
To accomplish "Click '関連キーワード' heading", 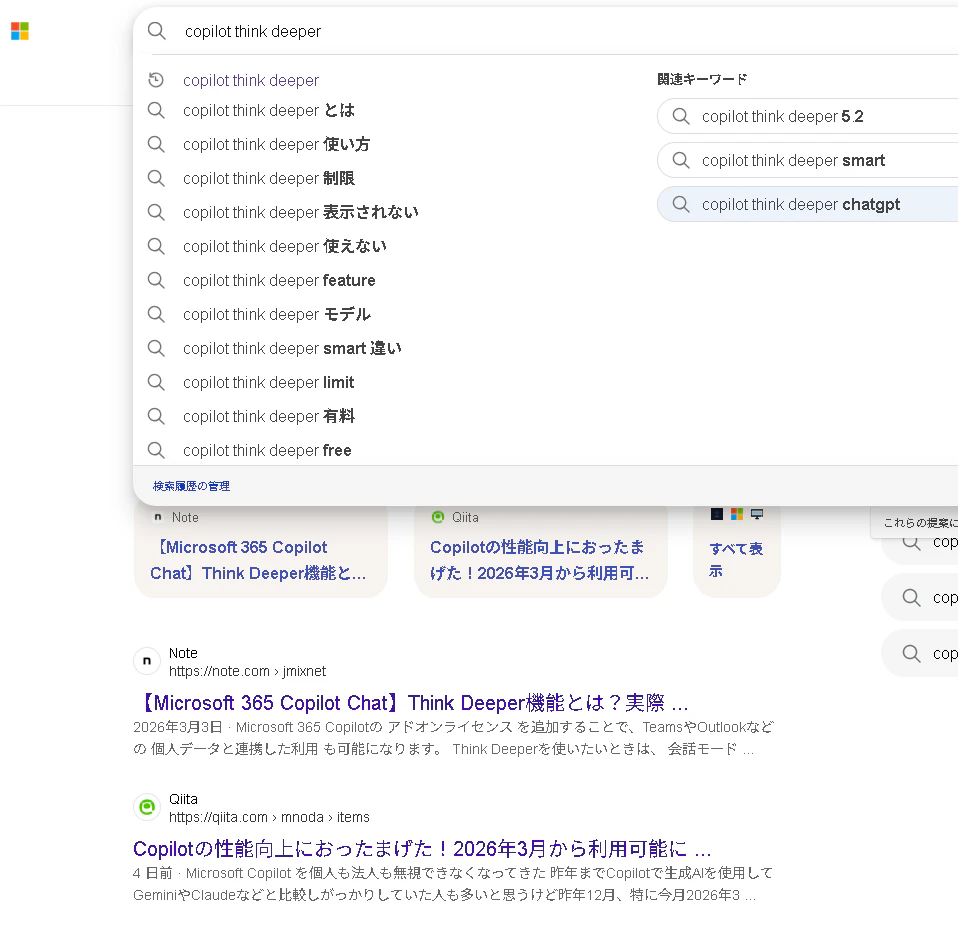I will [702, 79].
